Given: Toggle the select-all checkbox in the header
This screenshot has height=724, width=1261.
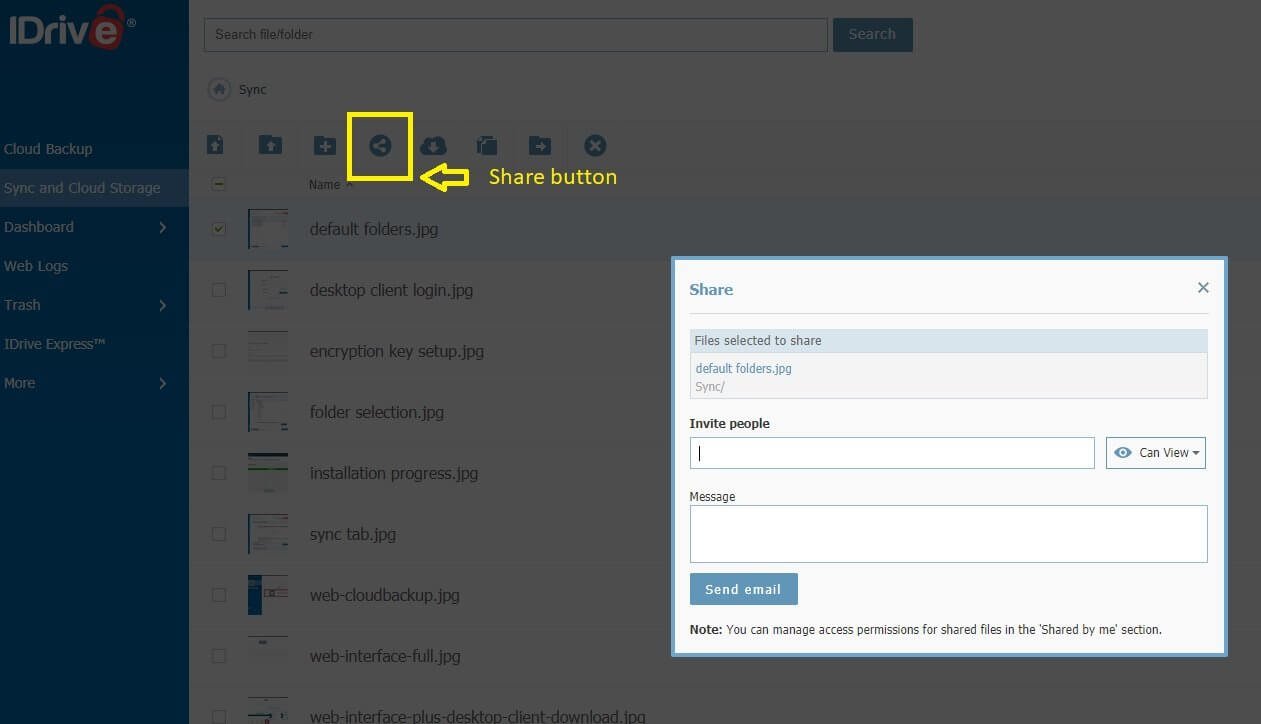Looking at the screenshot, I should 219,184.
